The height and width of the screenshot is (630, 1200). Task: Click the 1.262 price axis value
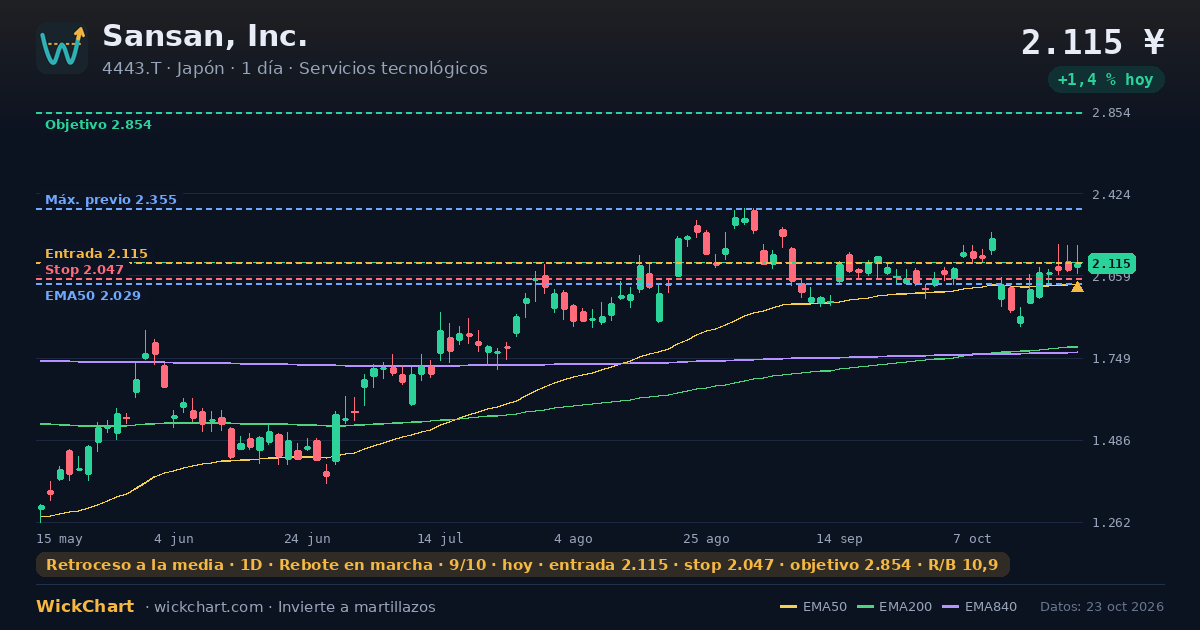click(1111, 523)
